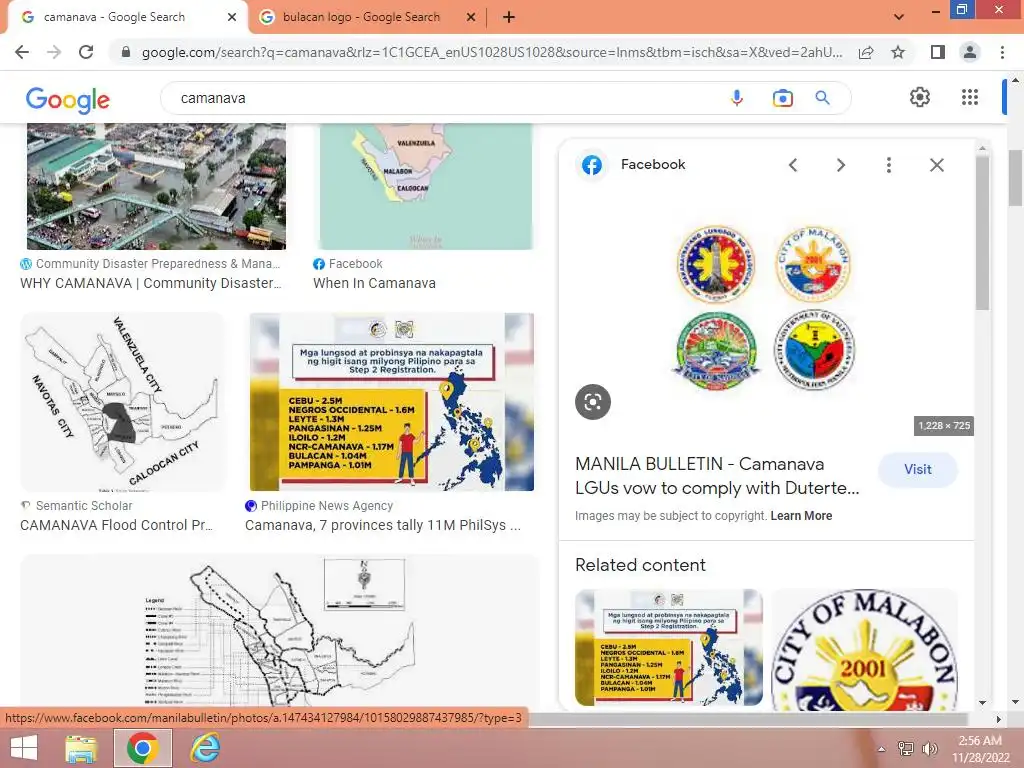
Task: Click the preview panel scrollbar thumb
Action: pos(982,233)
